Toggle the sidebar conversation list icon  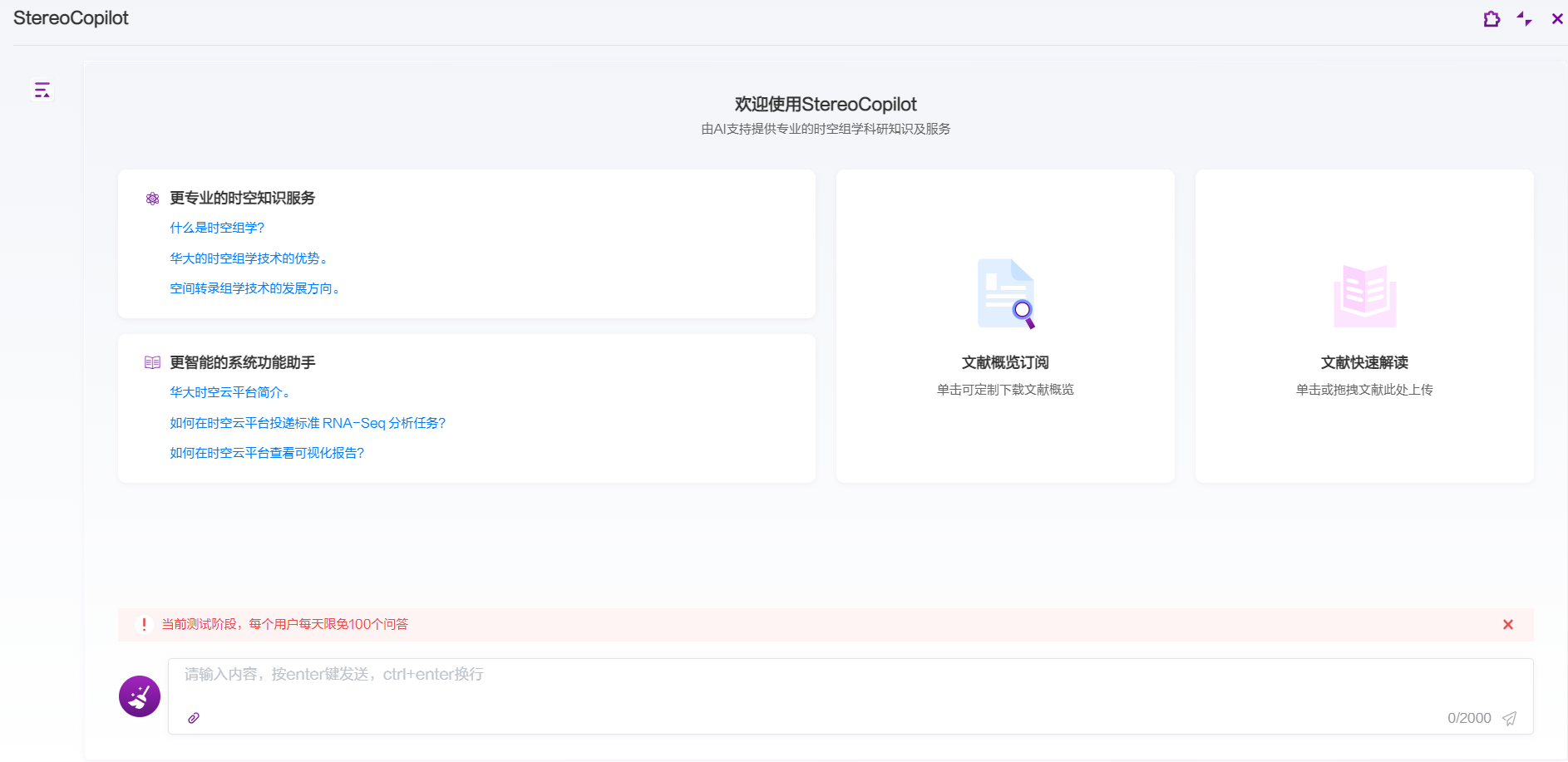[42, 90]
